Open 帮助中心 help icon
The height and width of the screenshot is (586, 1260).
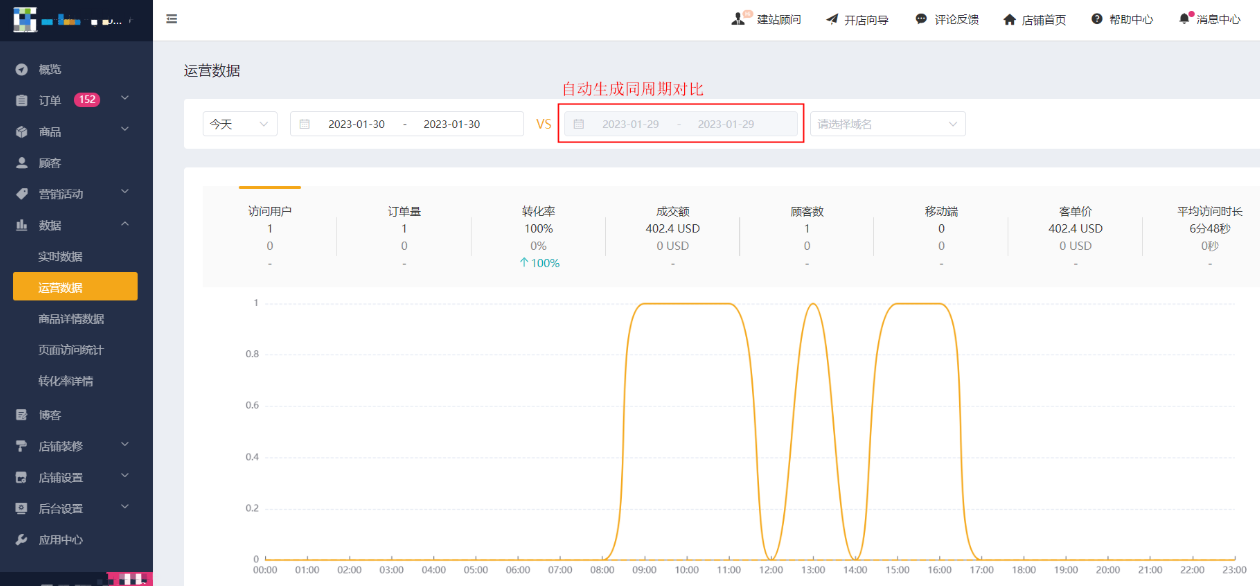1097,19
